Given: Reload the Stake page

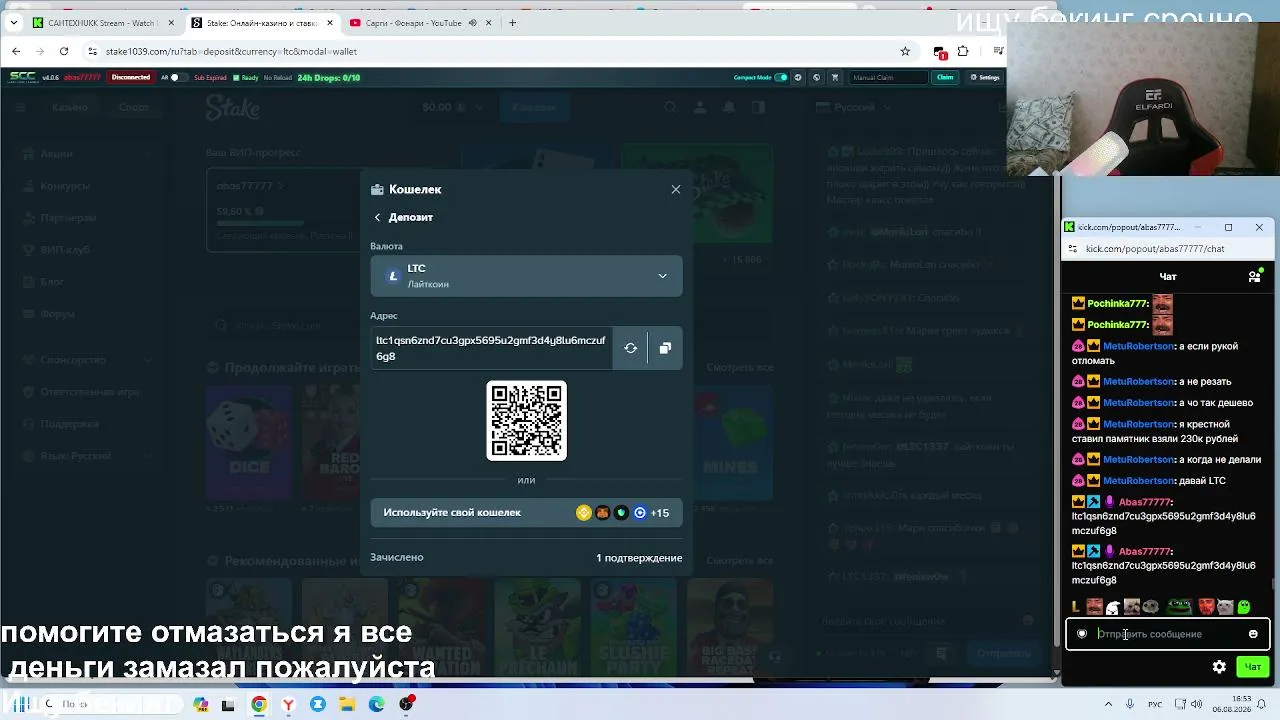Looking at the screenshot, I should pos(64,51).
